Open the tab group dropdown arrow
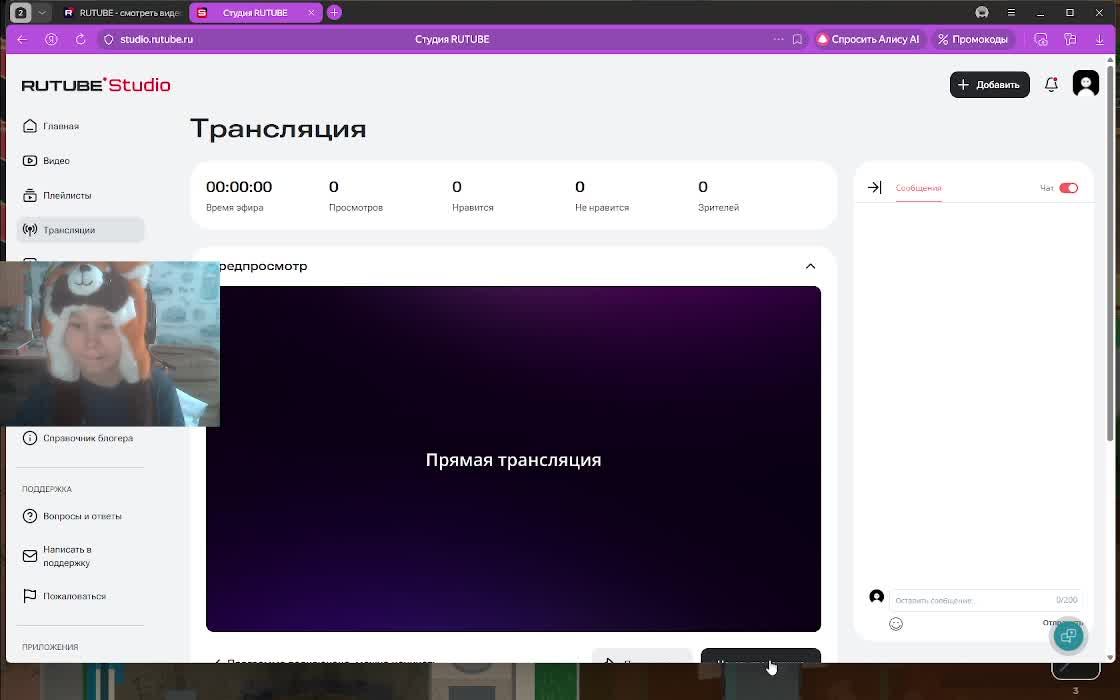 coord(42,12)
